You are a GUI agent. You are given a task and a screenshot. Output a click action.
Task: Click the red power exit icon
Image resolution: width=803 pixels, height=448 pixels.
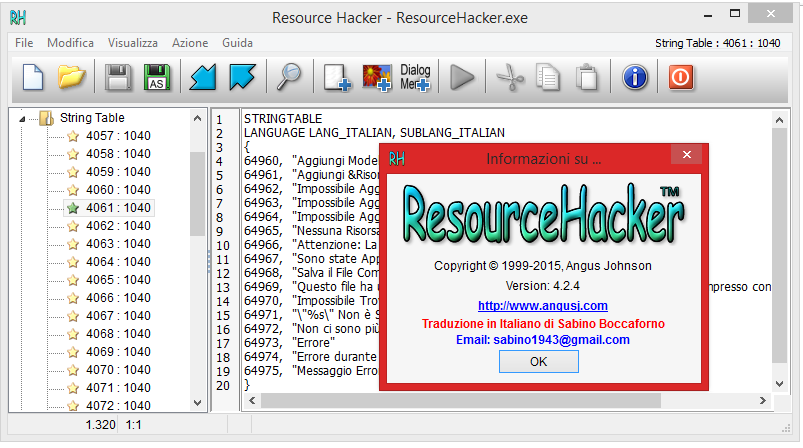pyautogui.click(x=681, y=78)
